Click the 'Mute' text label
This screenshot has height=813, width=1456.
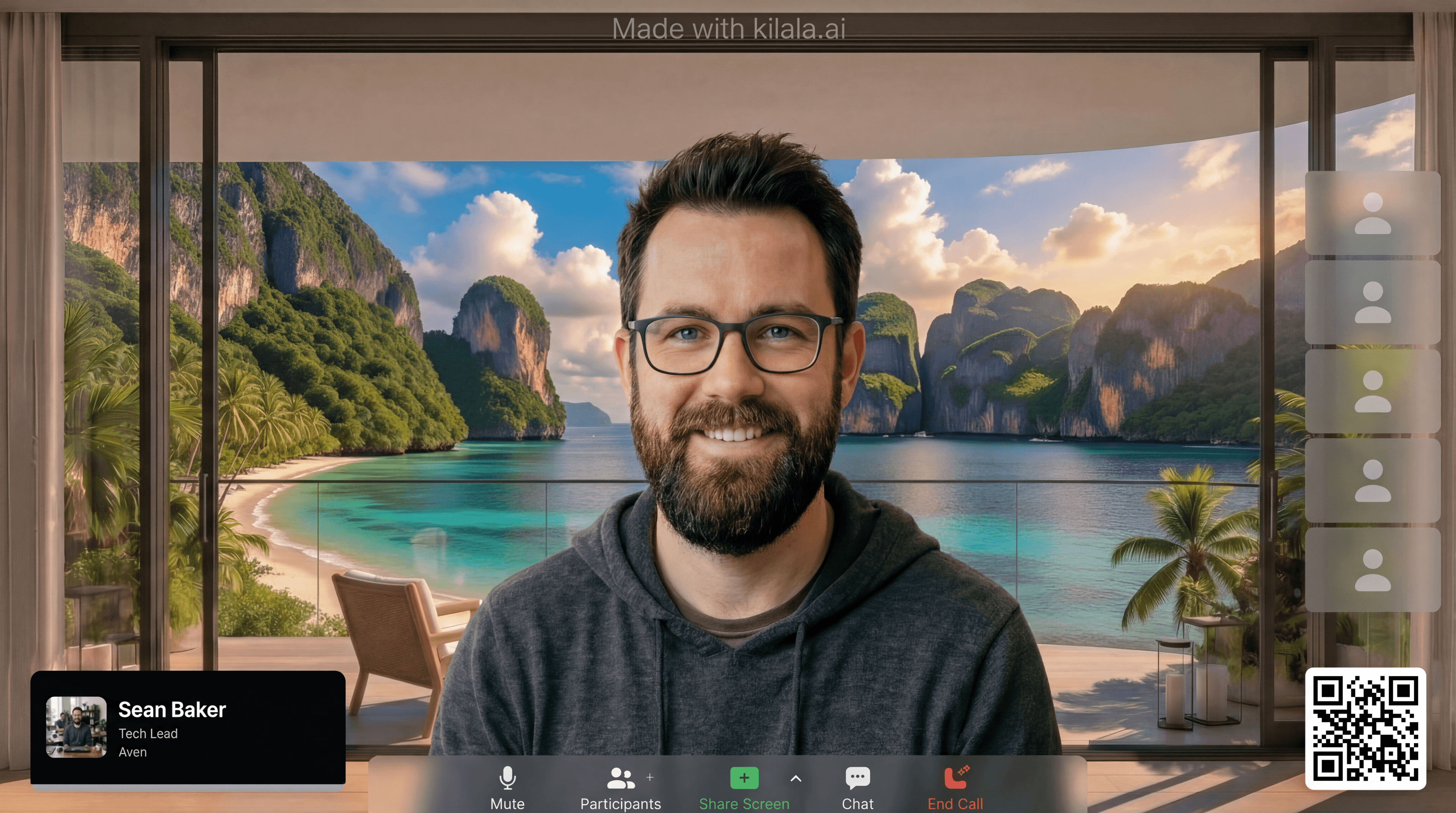(507, 804)
